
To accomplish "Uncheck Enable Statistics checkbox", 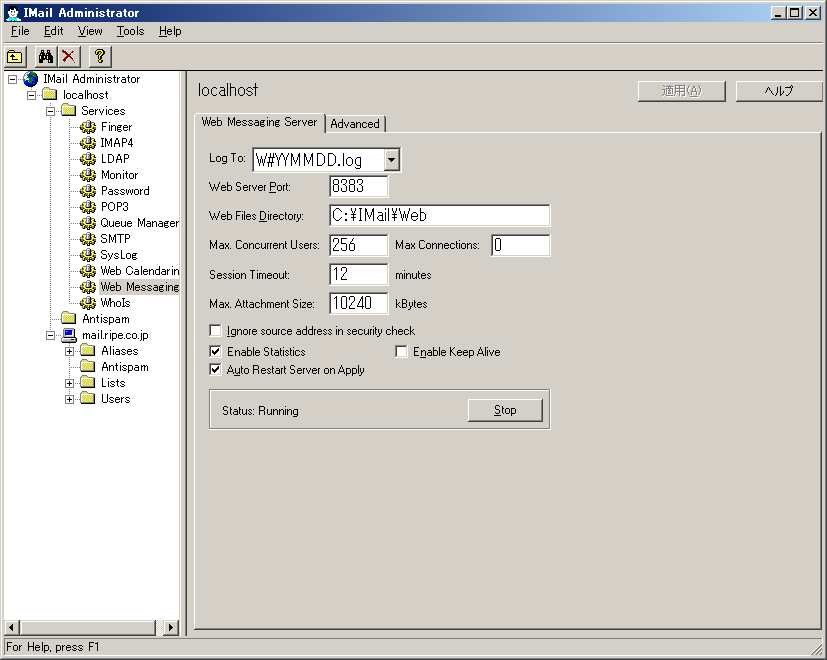I will [215, 351].
